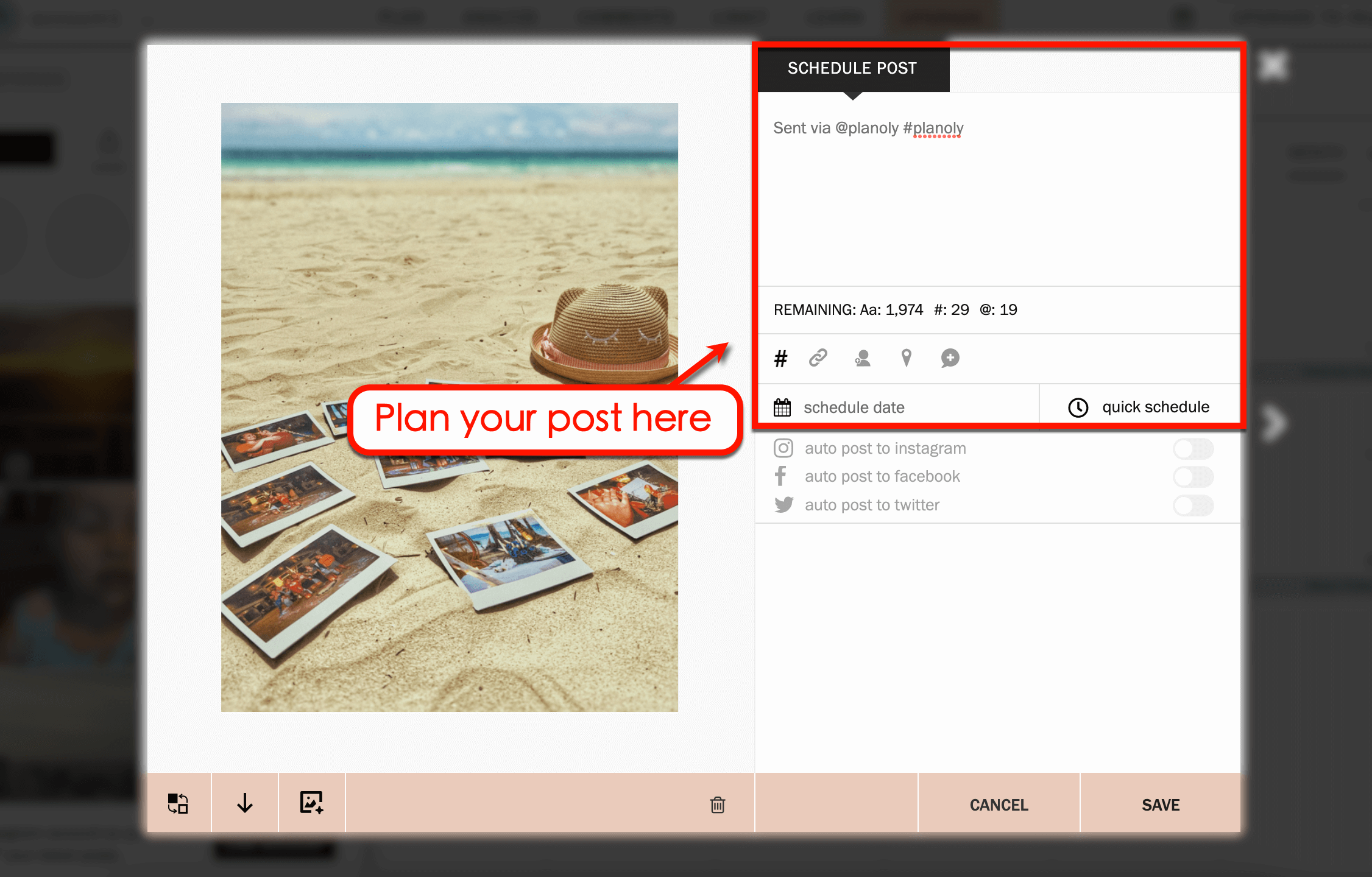Select the Schedule Post tab

852,68
